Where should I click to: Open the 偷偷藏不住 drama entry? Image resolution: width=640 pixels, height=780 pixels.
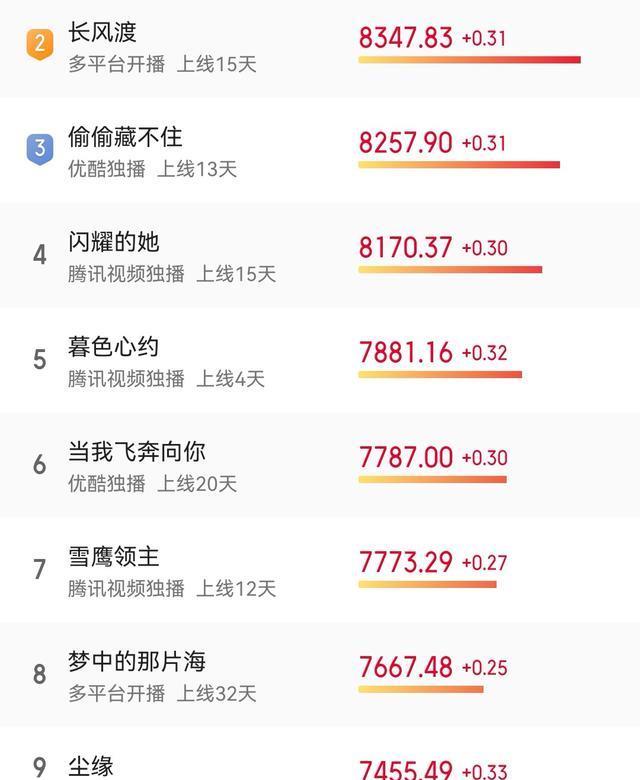[x=125, y=137]
